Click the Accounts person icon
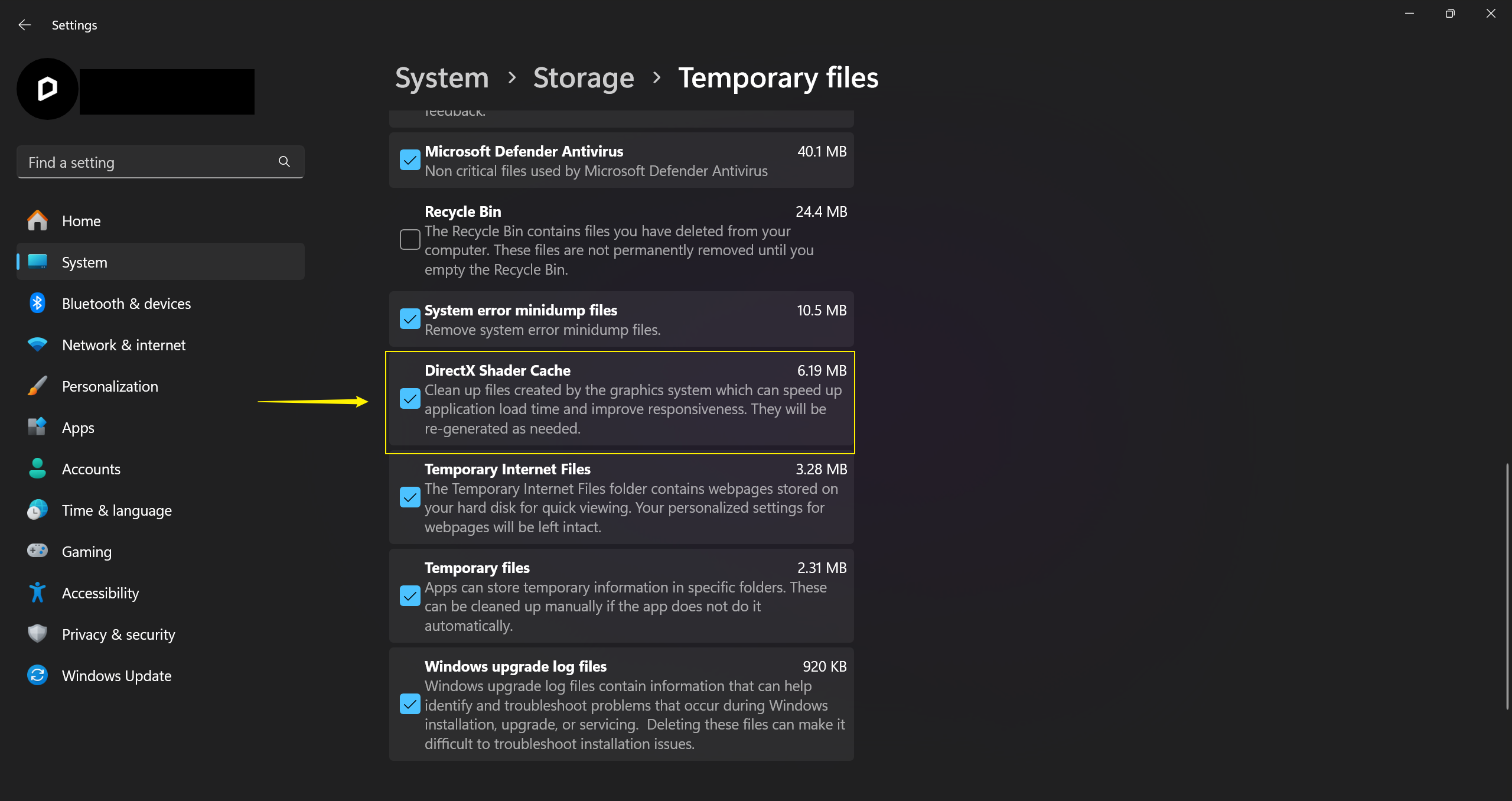 (37, 468)
